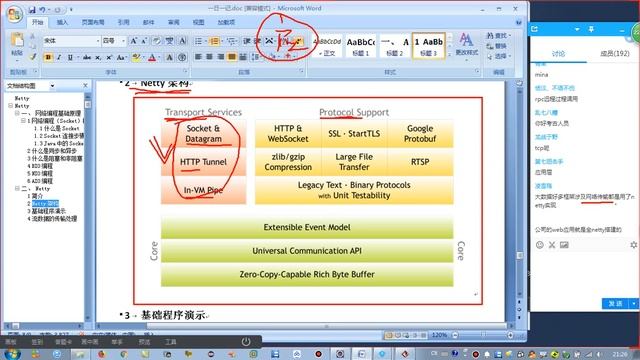This screenshot has width=640, height=360.
Task: Click the Numbering list icon
Action: (x=213, y=41)
